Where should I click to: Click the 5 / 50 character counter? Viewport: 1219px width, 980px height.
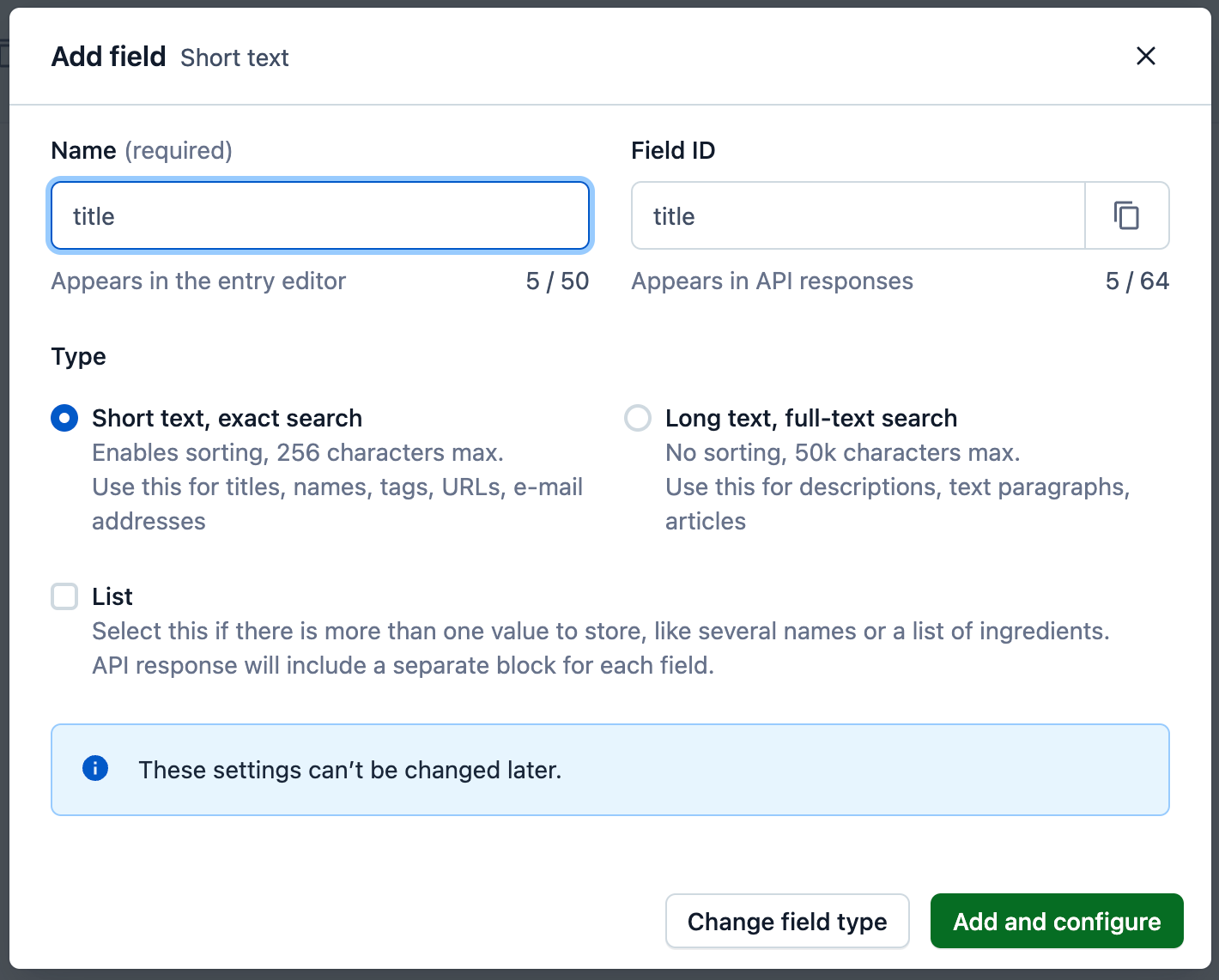pyautogui.click(x=556, y=281)
